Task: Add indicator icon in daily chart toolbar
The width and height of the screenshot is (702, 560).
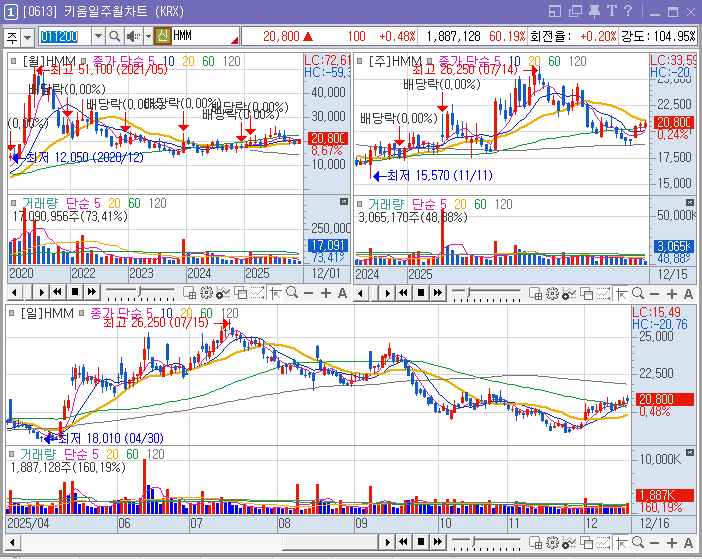Action: (x=569, y=543)
